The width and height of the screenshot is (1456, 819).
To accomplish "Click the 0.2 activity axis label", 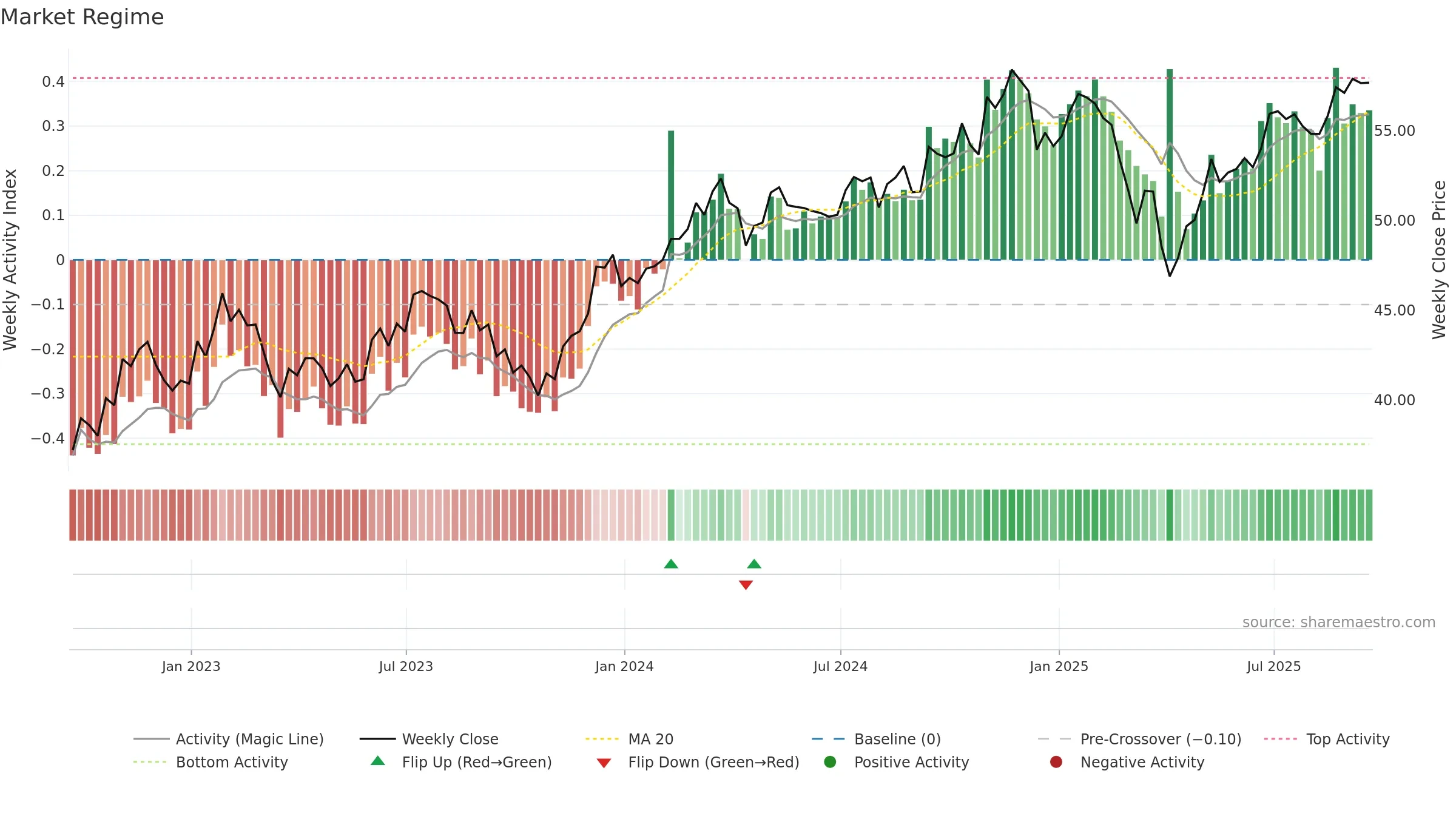I will [x=53, y=171].
